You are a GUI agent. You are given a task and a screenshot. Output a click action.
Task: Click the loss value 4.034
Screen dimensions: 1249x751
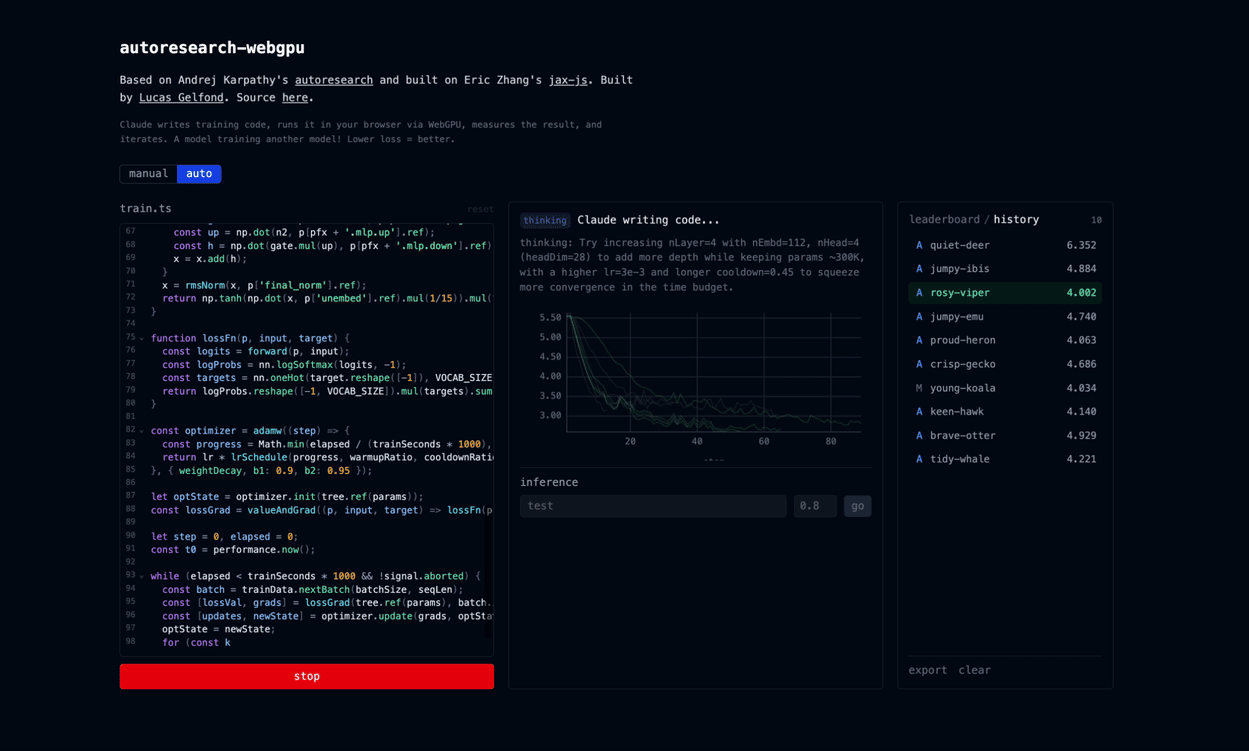pos(1081,388)
